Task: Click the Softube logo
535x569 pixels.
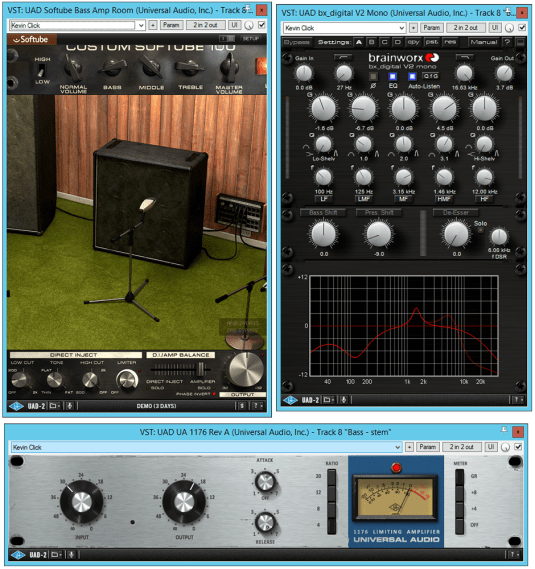Action: coord(31,39)
